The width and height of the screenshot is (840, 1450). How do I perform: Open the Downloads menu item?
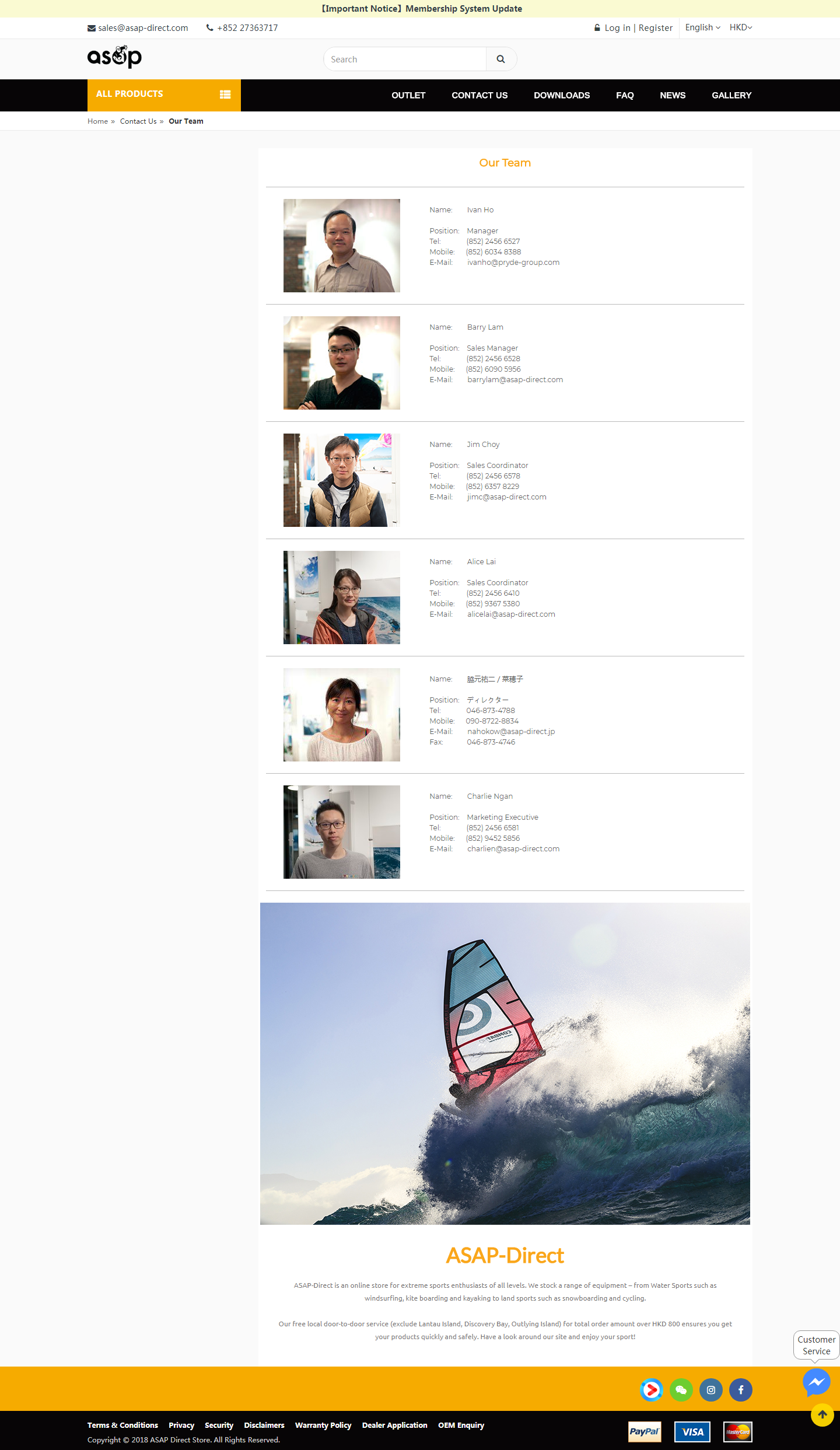[x=562, y=95]
